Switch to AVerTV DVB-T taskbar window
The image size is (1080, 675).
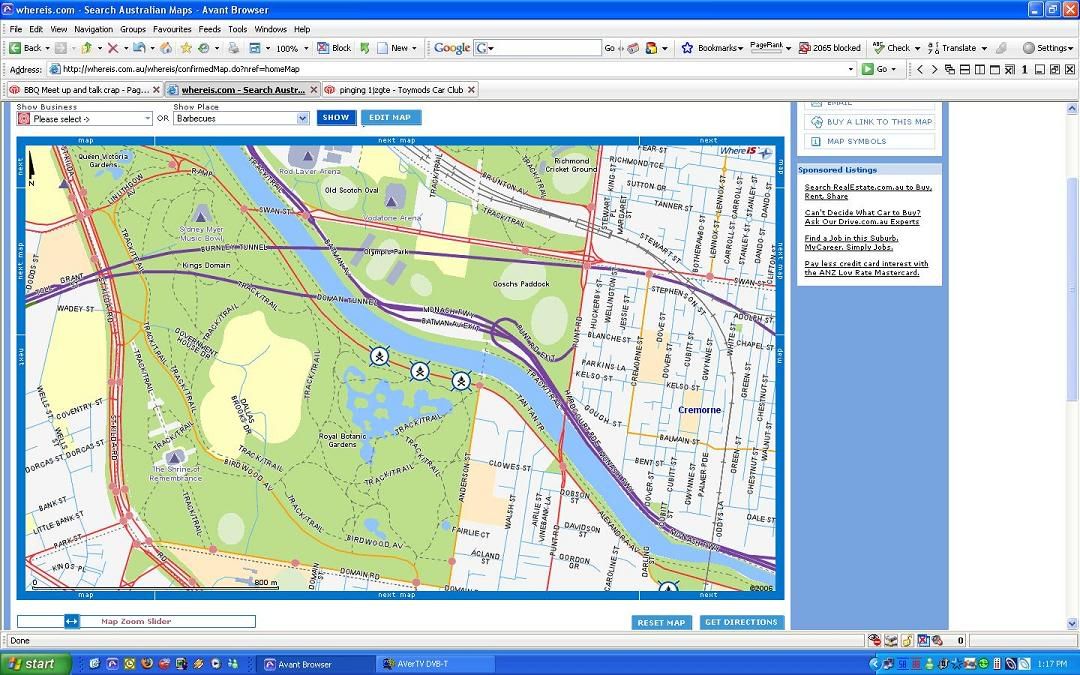(x=435, y=665)
